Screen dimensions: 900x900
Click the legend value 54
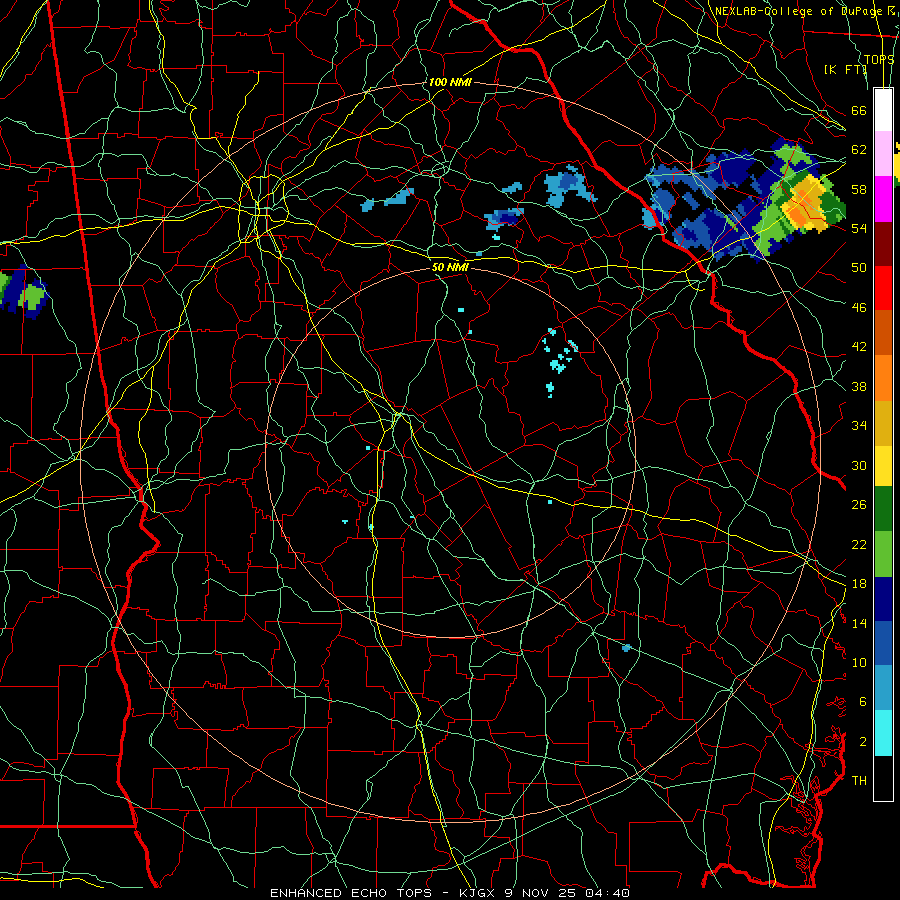pyautogui.click(x=859, y=228)
